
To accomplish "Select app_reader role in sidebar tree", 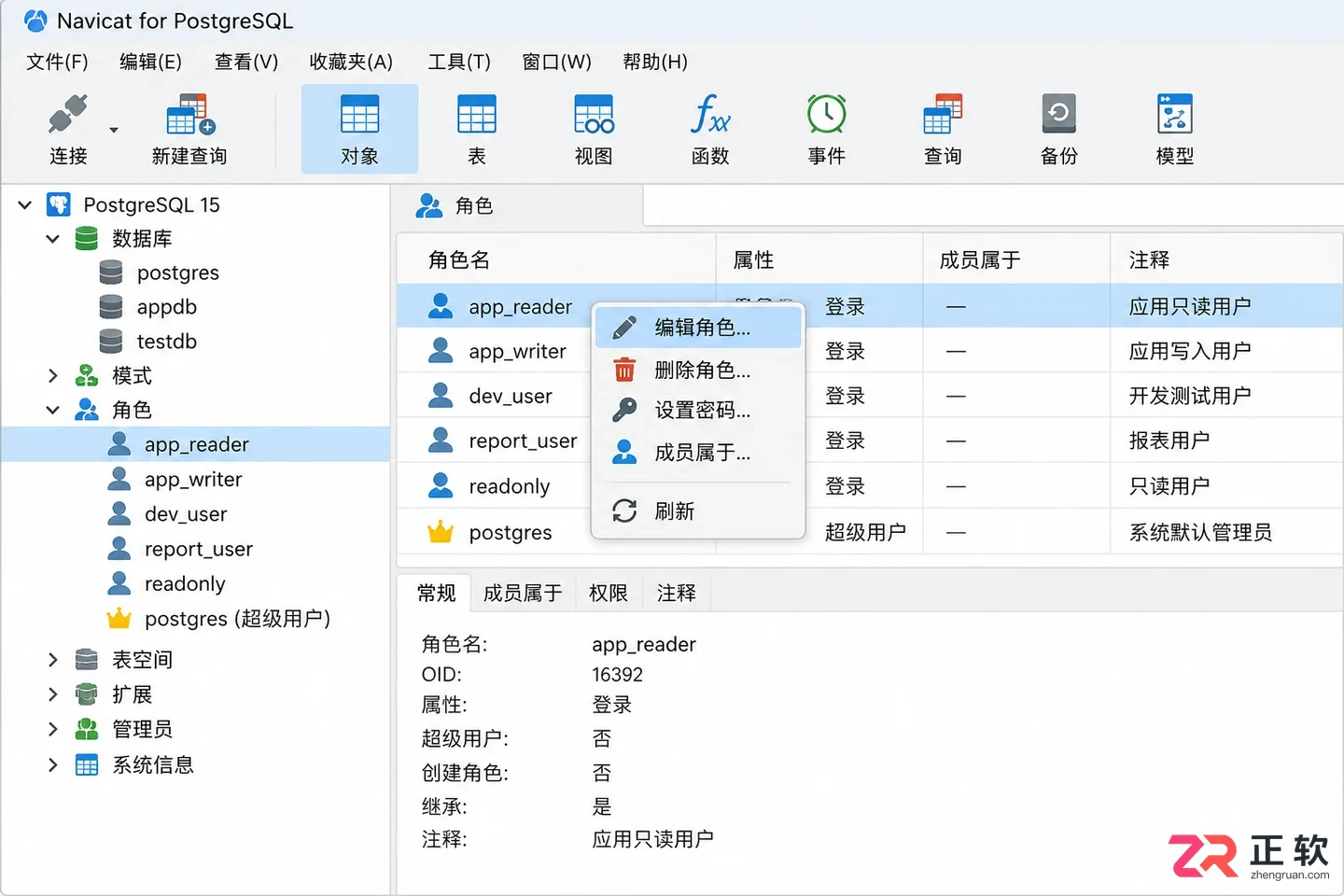I will 195,444.
